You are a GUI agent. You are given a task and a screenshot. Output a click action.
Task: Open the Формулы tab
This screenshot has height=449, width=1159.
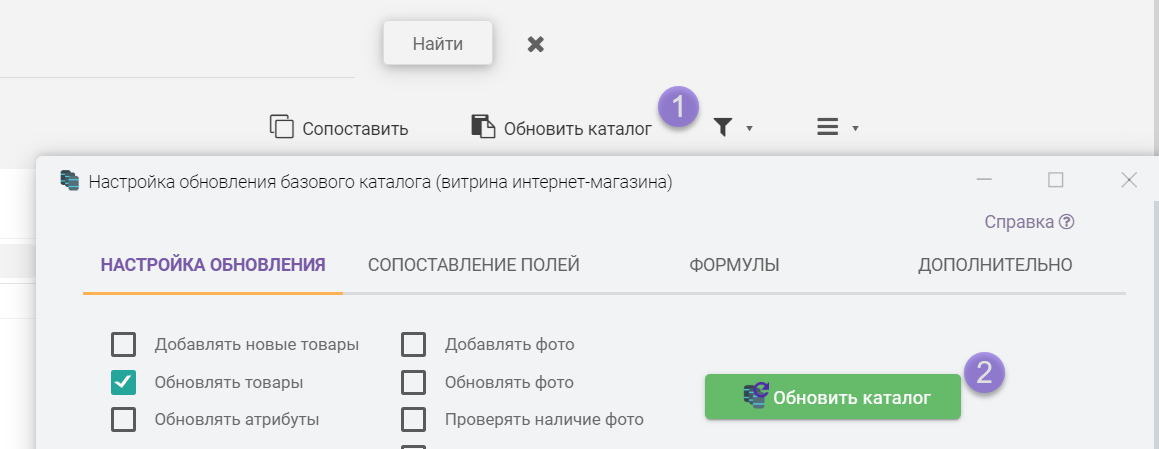(734, 265)
